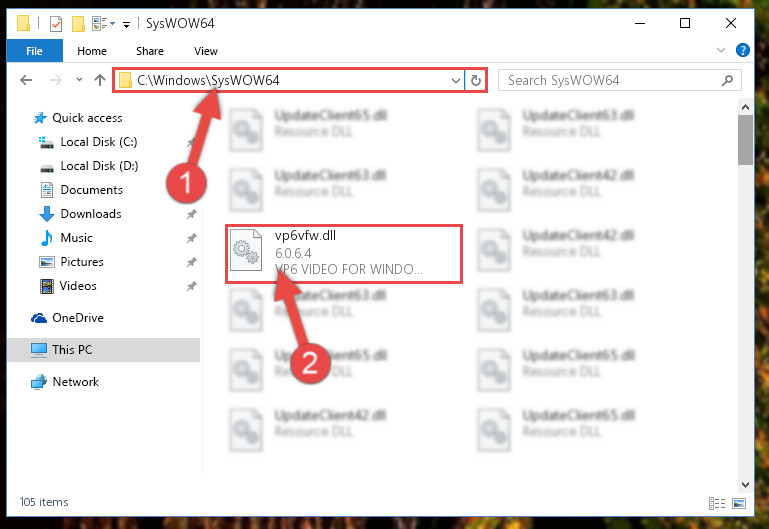Open the Share ribbon tab
Image resolution: width=769 pixels, height=529 pixels.
pos(150,51)
